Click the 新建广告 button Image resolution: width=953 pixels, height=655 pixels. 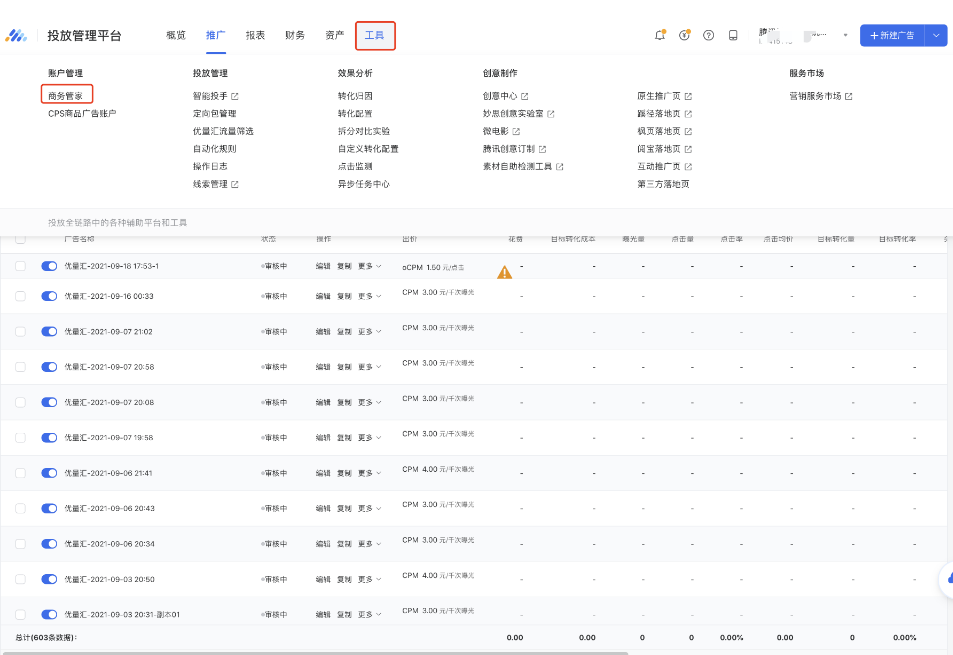coord(891,35)
